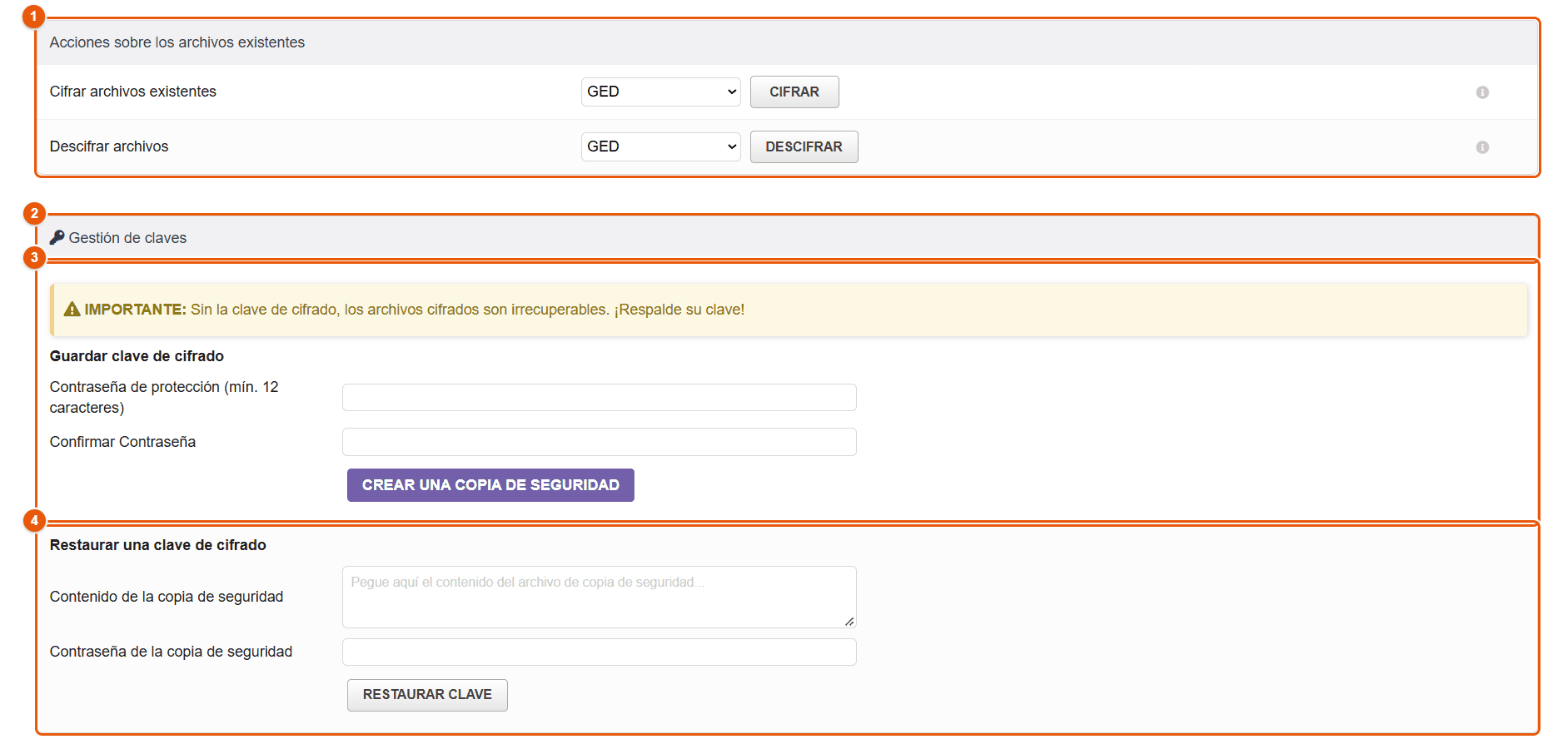1568x749 pixels.
Task: Click the 'Descifrar archivos' label
Action: 109,146
